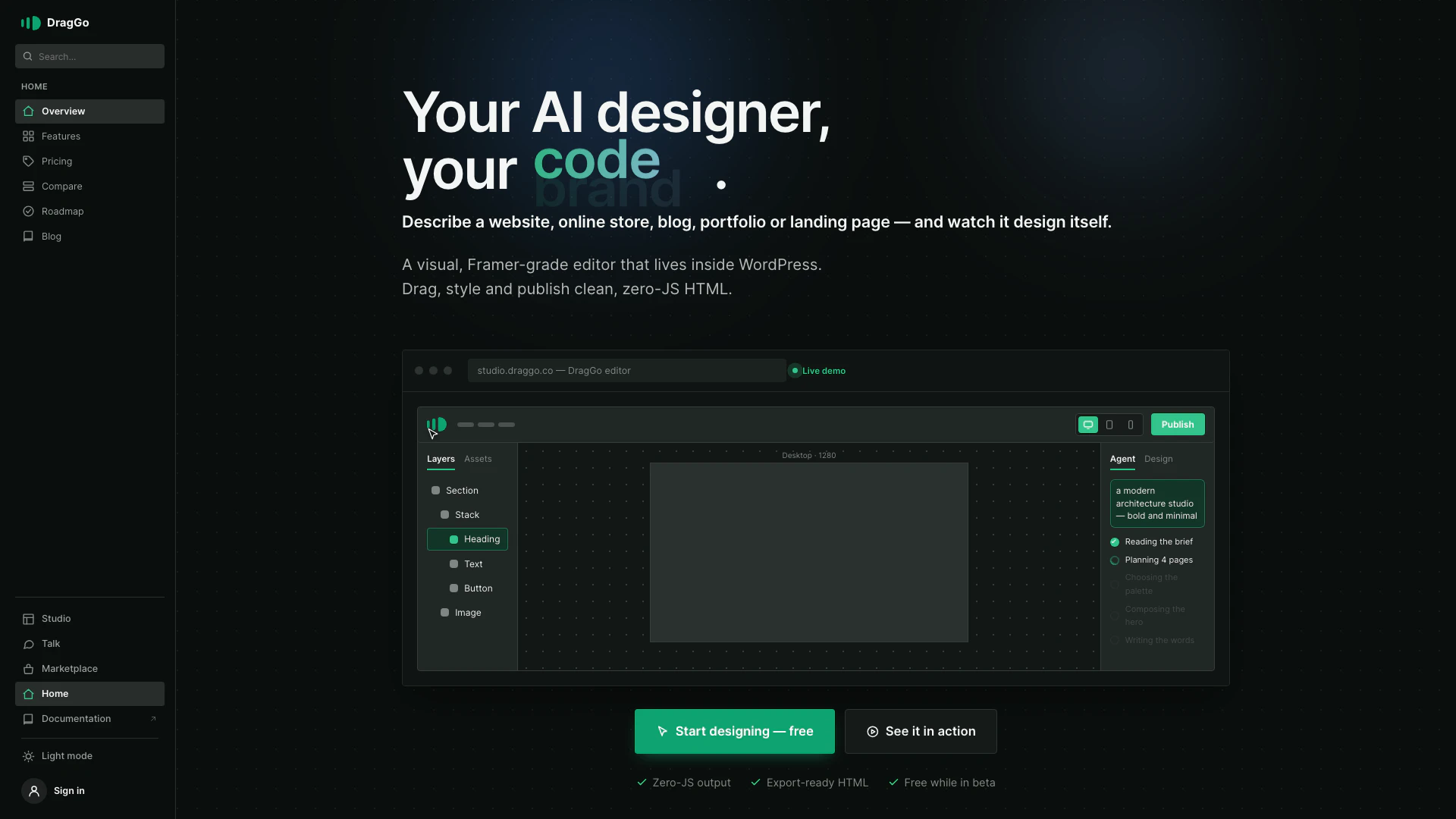The height and width of the screenshot is (819, 1456).
Task: Open the Documentation link
Action: pos(89,719)
